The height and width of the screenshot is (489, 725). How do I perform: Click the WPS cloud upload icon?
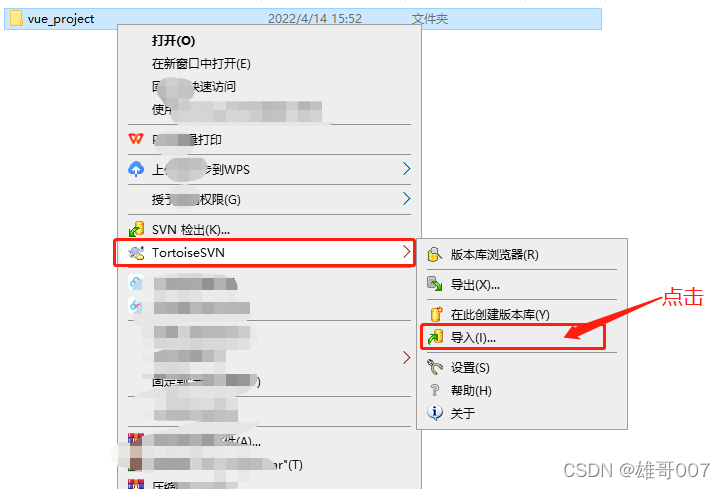(136, 169)
